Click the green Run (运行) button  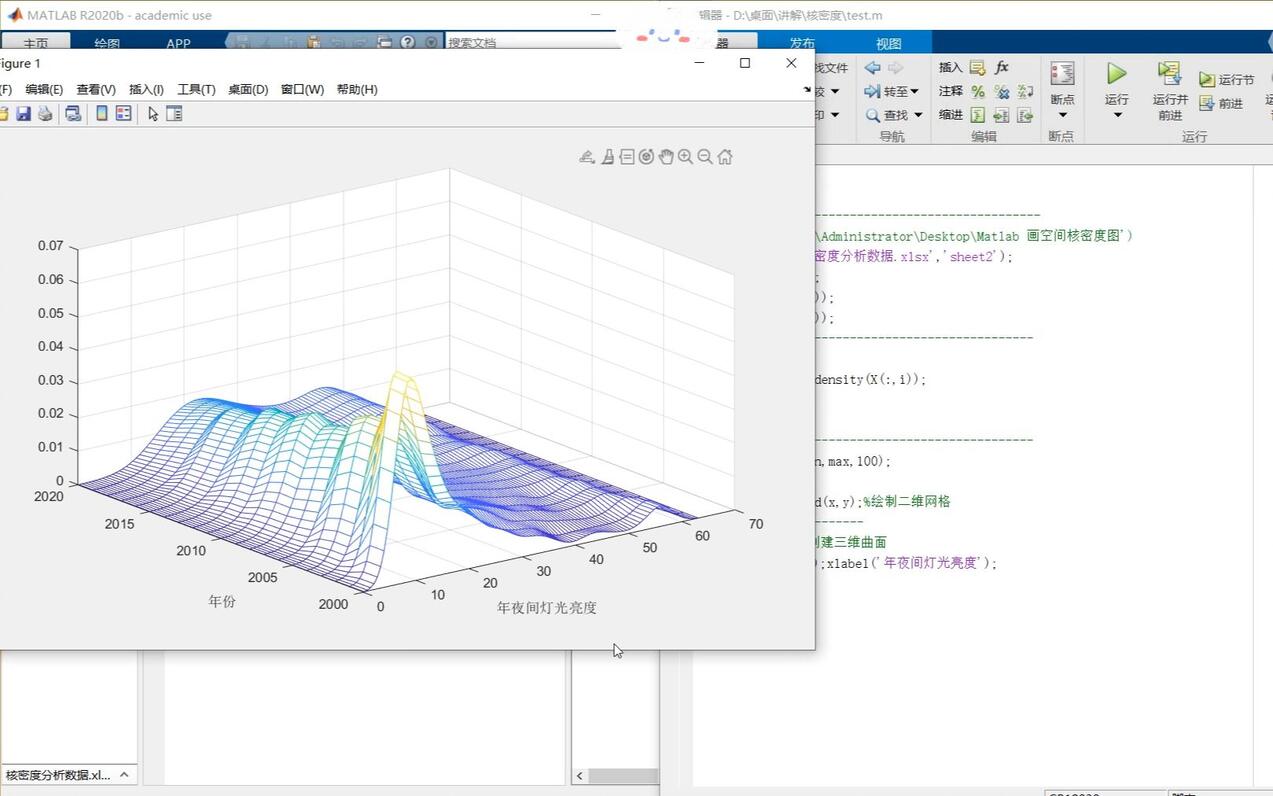1116,74
